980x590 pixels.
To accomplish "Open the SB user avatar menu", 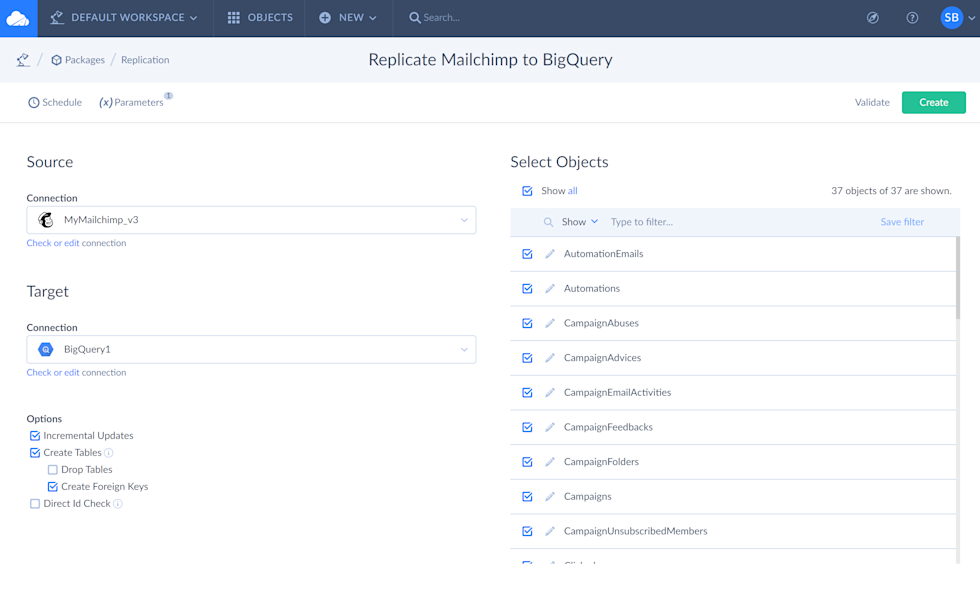I will click(951, 18).
